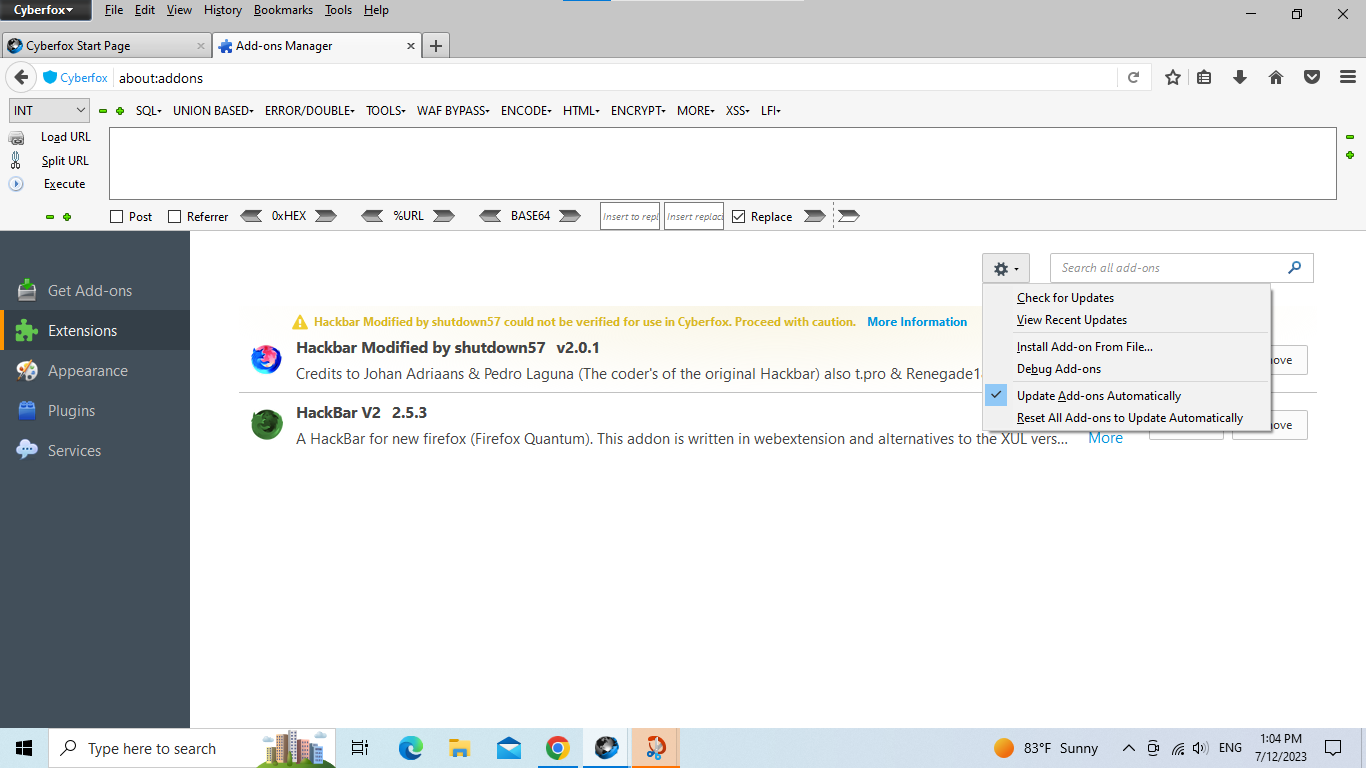Choose Reset All Add-ons to Update Automatically
Screen dimensions: 1366x768
point(1127,418)
